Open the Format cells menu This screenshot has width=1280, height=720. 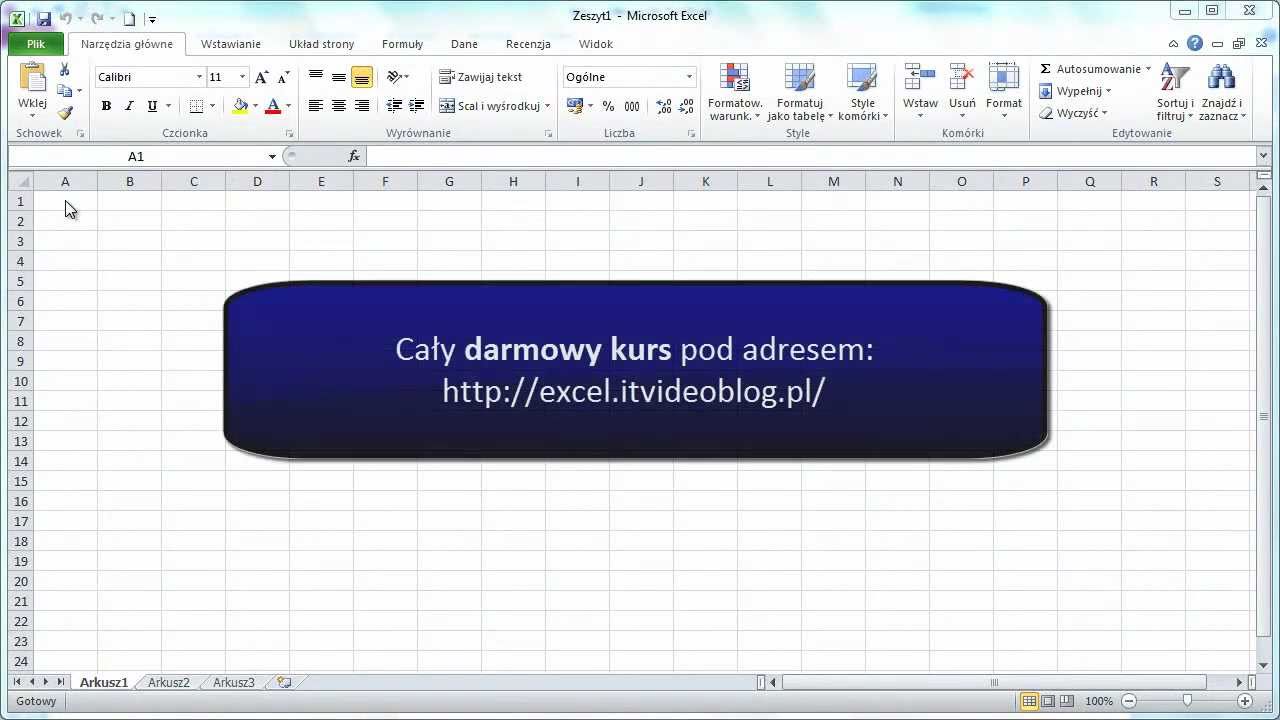click(1003, 92)
